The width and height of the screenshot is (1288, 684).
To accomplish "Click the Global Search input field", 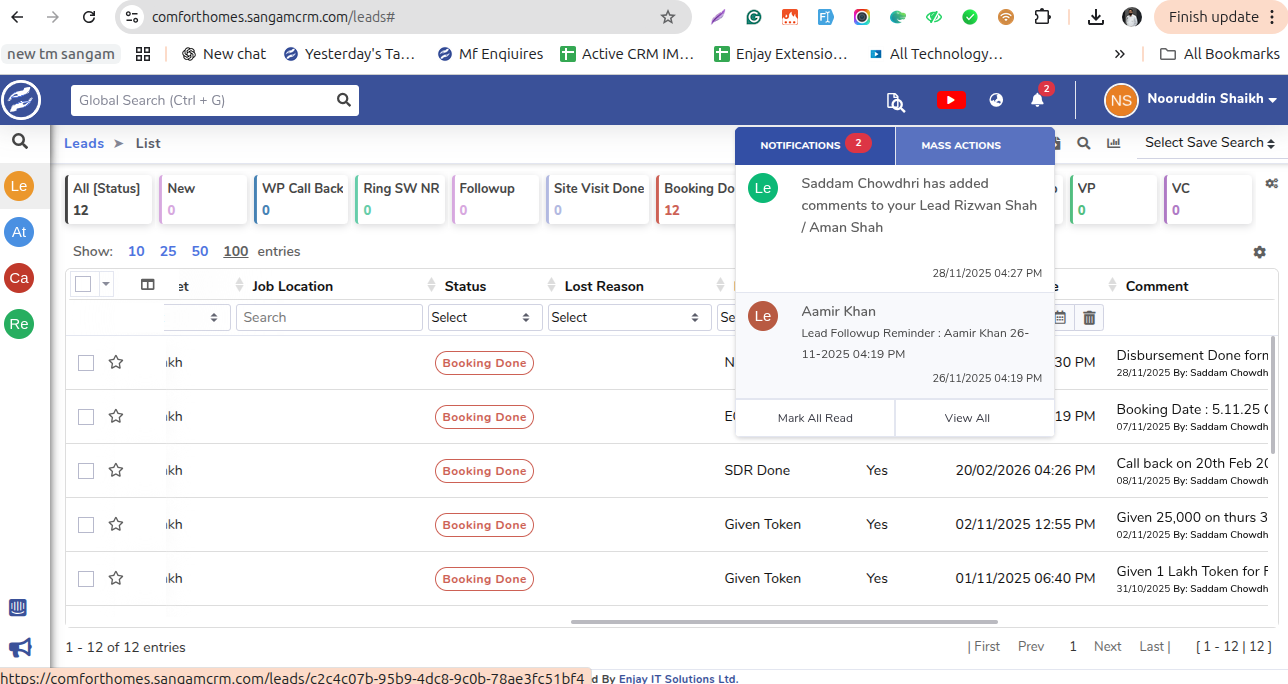I will 205,100.
